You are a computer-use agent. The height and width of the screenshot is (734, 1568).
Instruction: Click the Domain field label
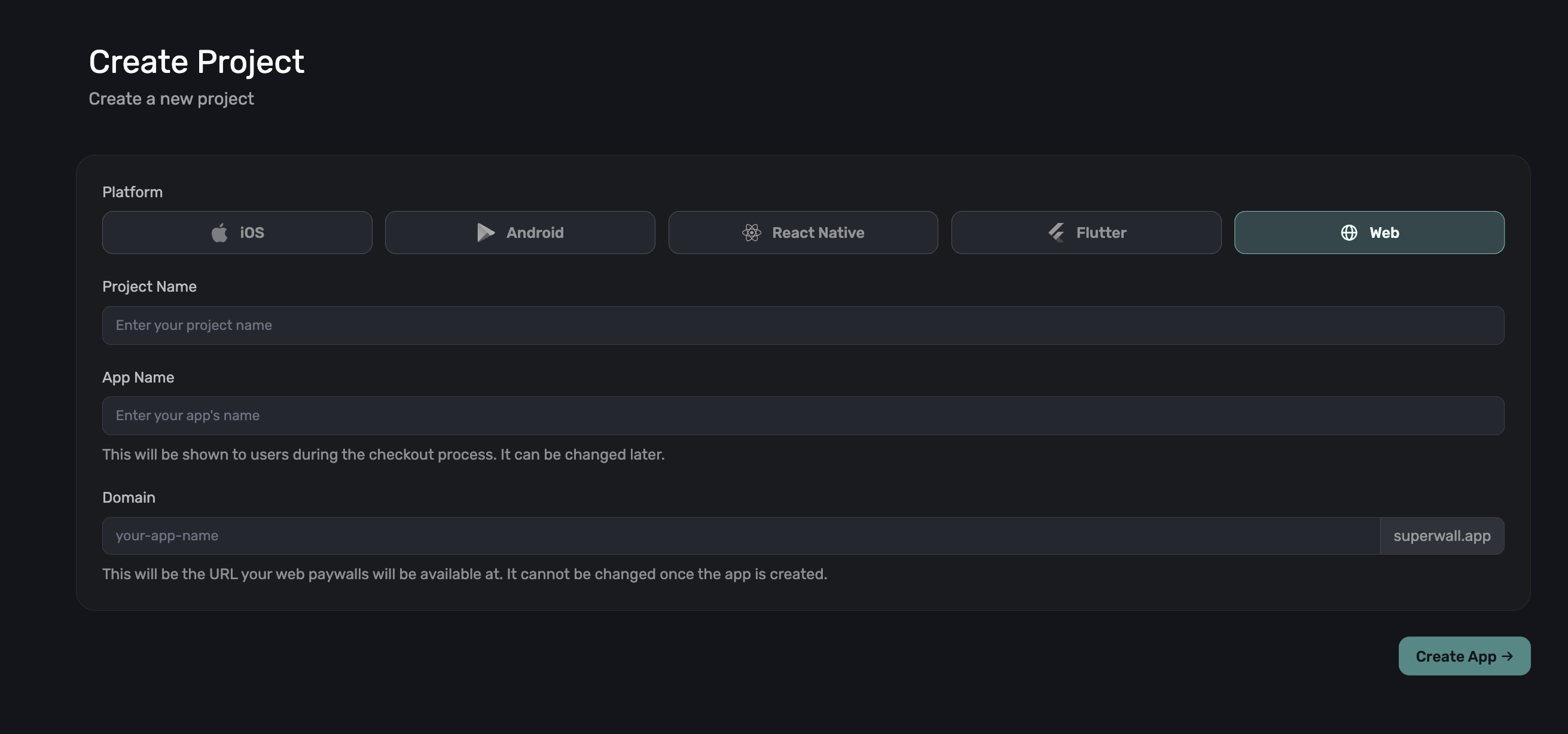[129, 497]
